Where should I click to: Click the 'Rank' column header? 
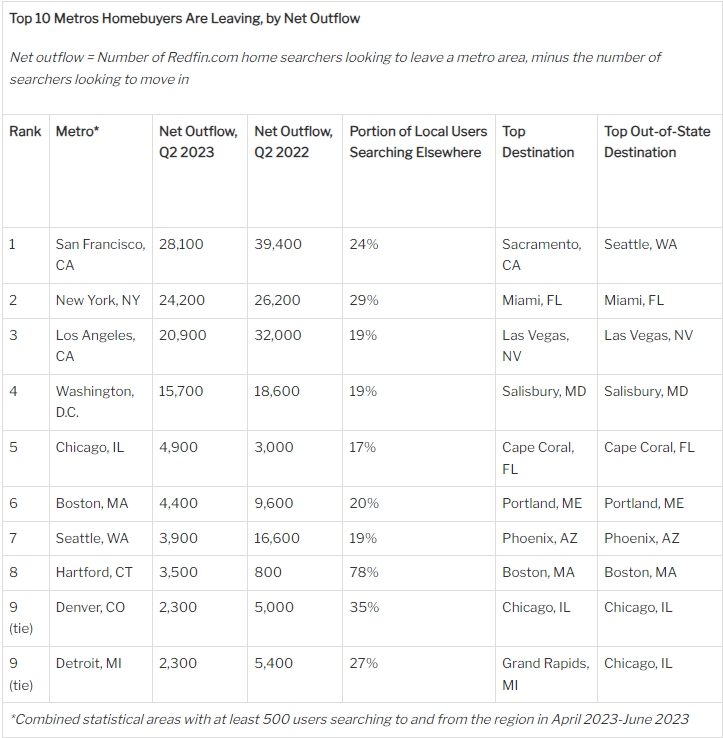point(25,131)
